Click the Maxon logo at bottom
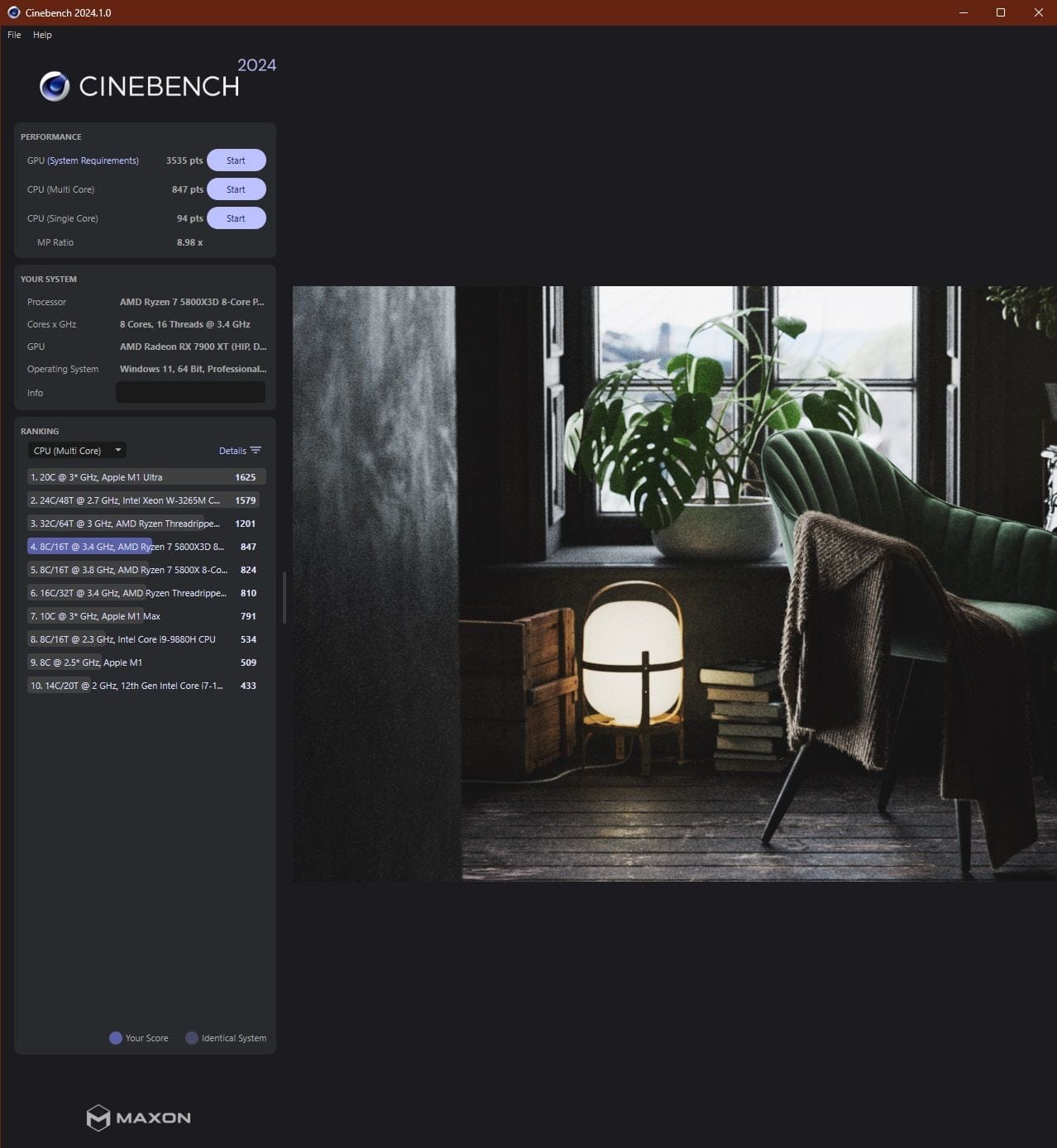 click(x=139, y=1117)
